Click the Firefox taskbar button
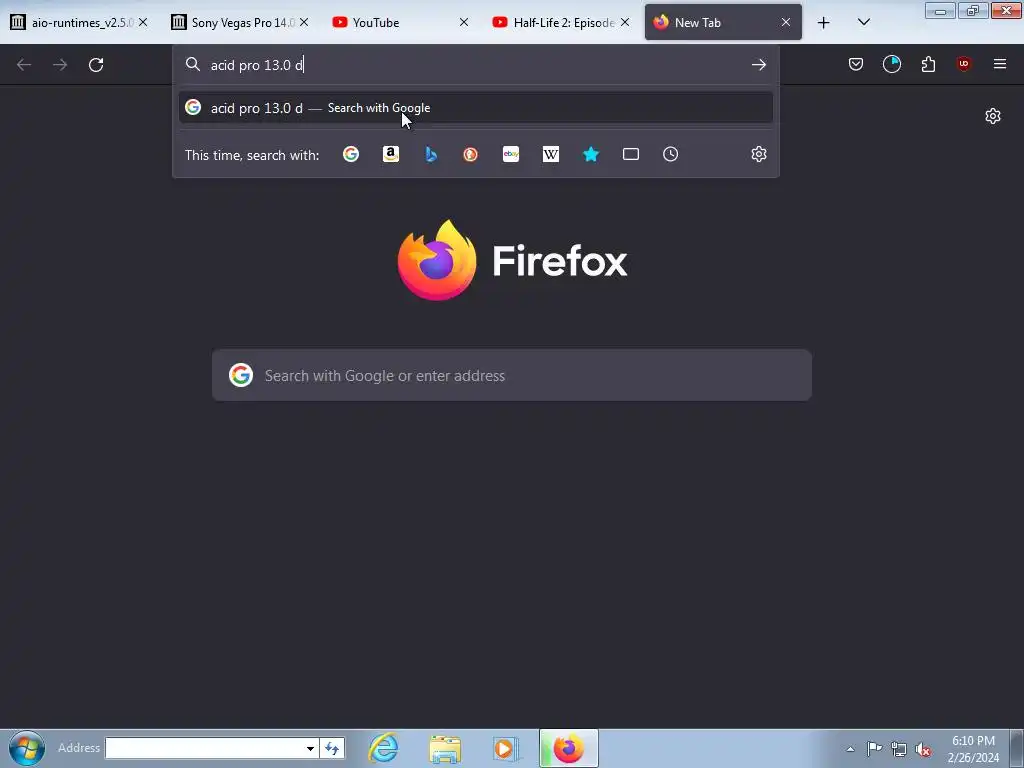 pyautogui.click(x=569, y=748)
